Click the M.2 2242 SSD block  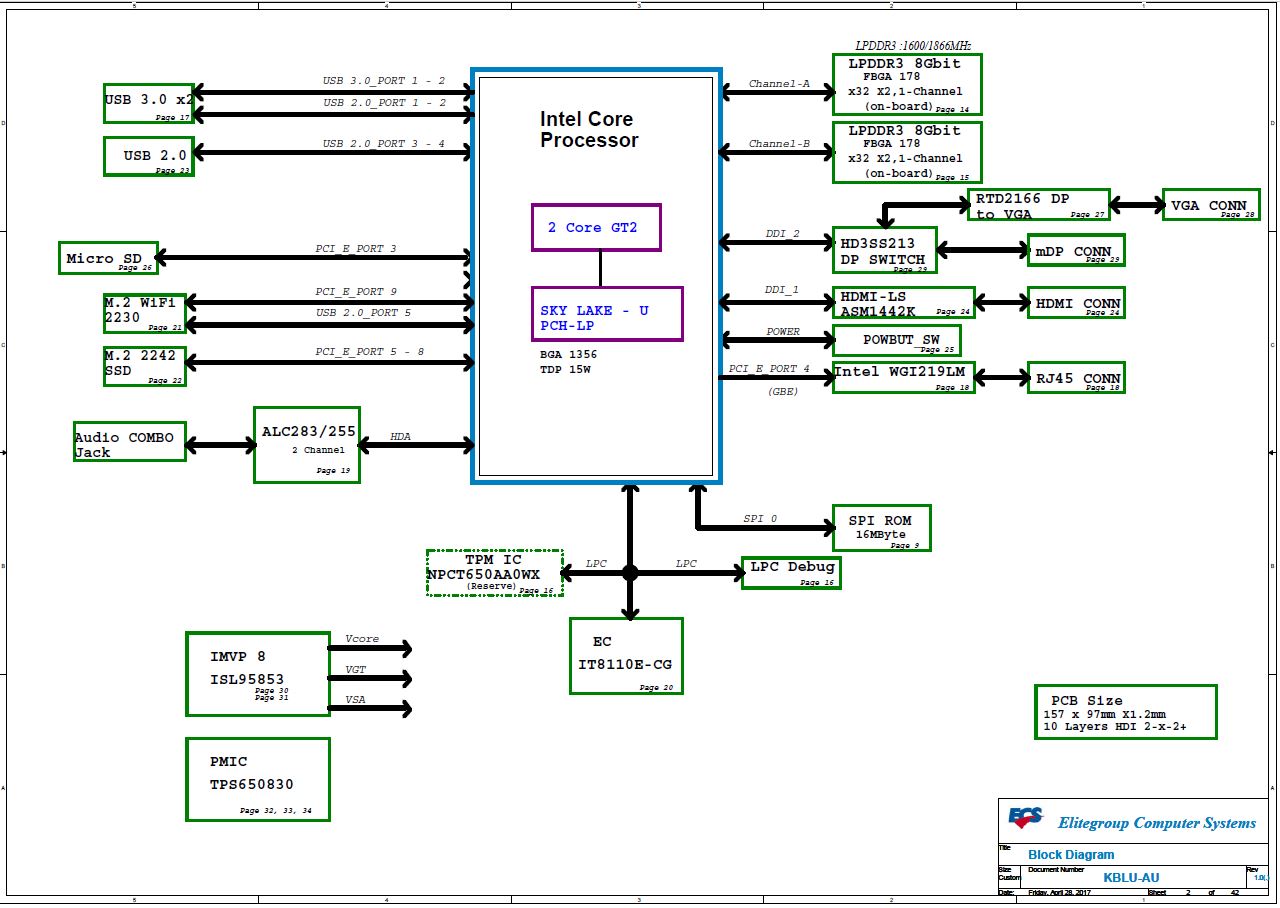(144, 366)
